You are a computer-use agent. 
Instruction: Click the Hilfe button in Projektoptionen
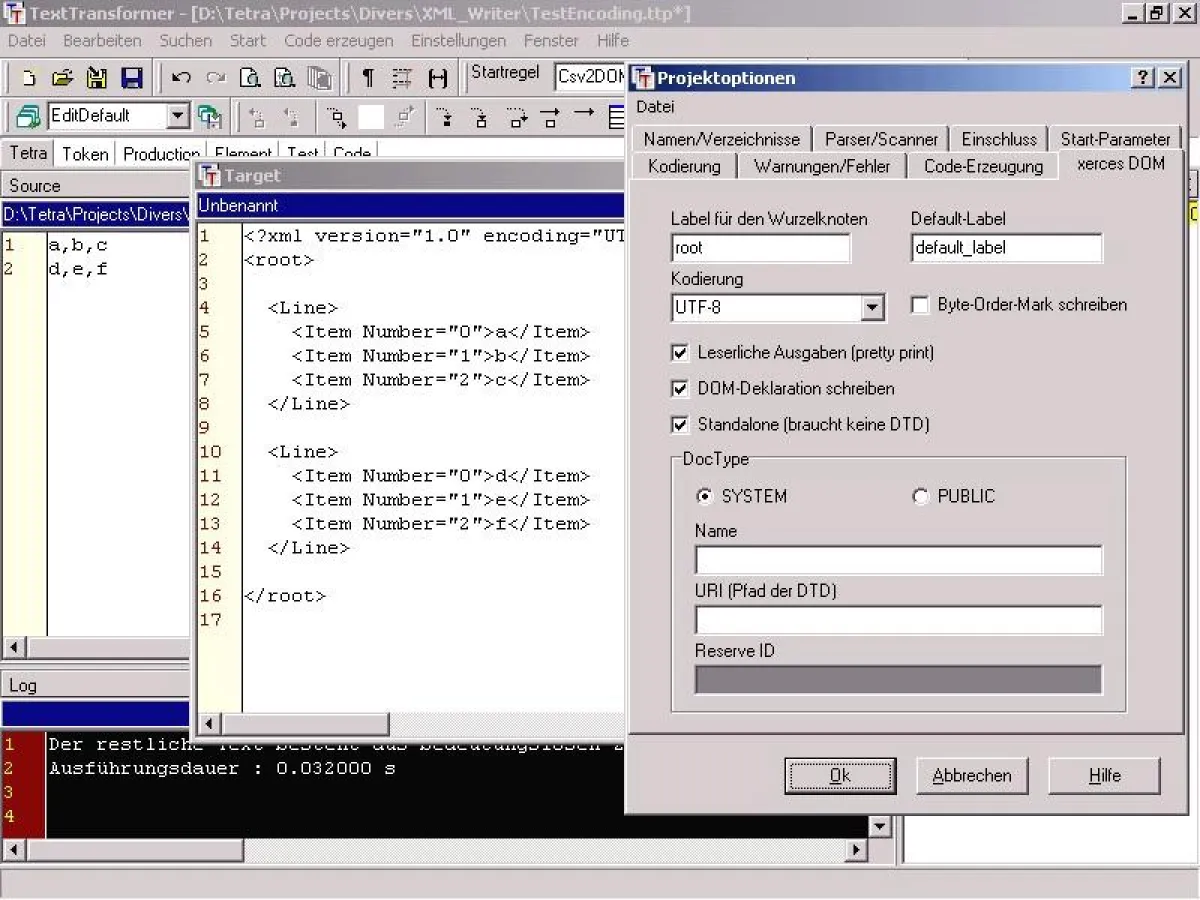point(1103,775)
